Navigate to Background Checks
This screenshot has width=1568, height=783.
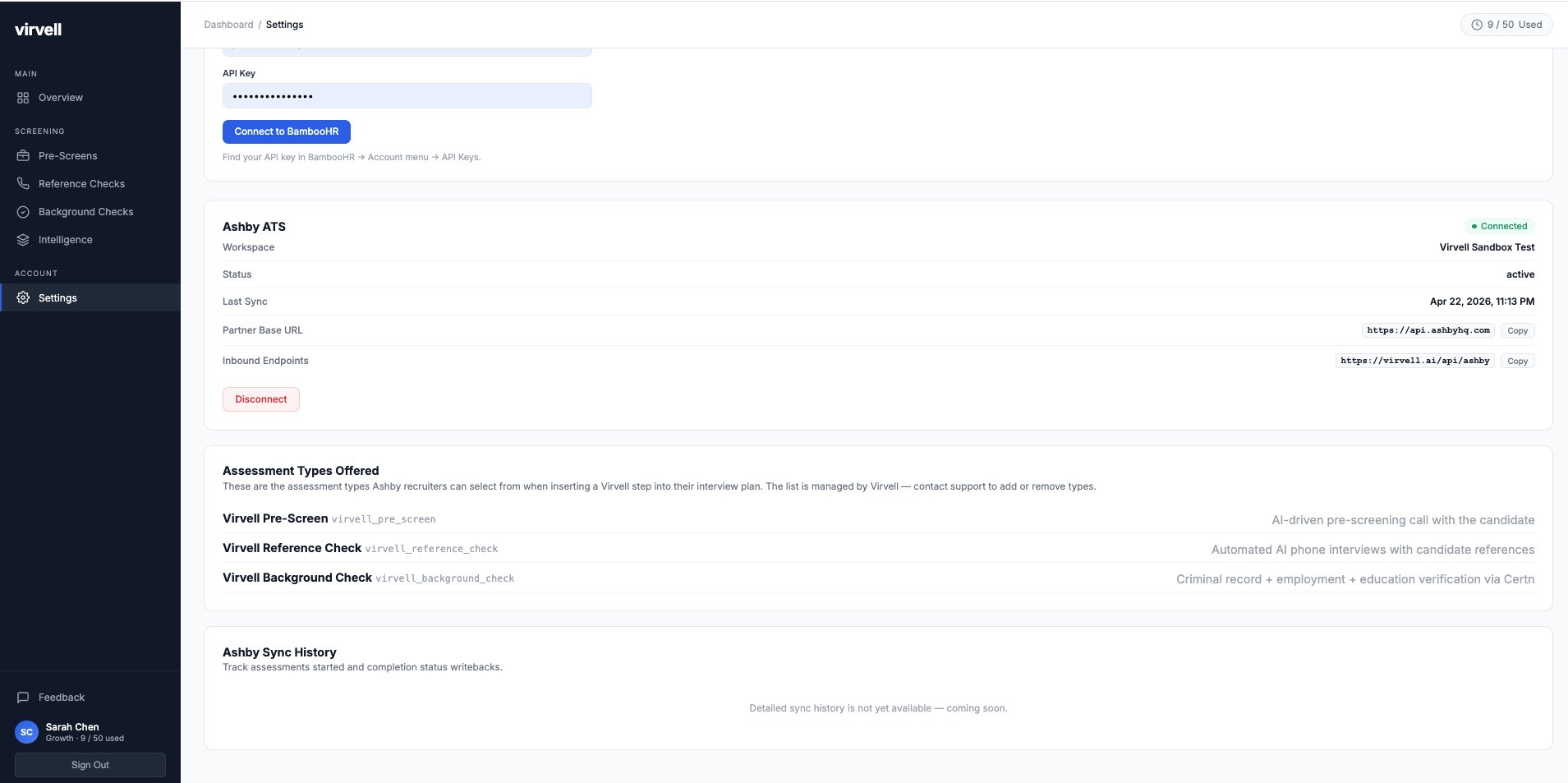pyautogui.click(x=90, y=212)
